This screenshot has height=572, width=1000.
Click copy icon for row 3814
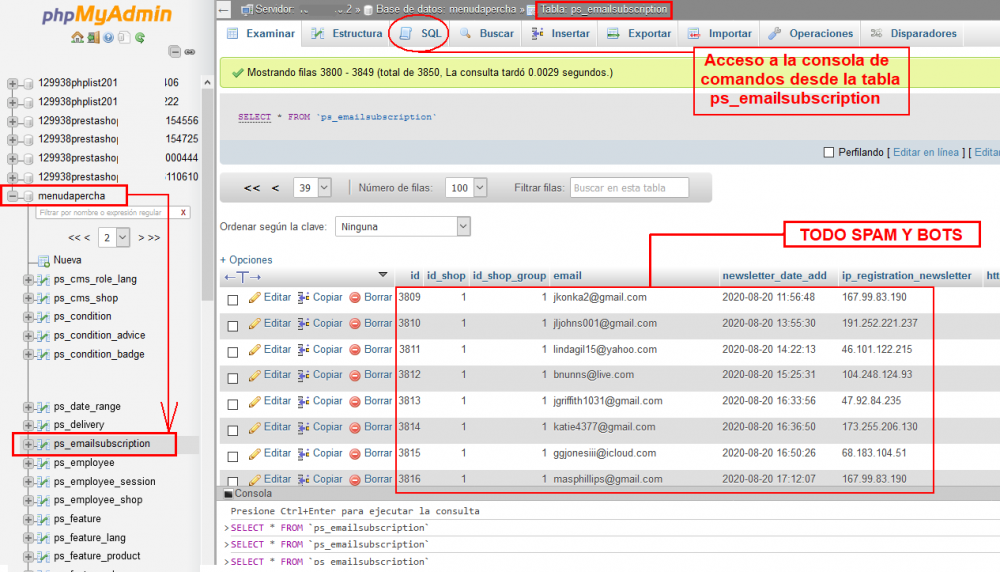(x=304, y=428)
